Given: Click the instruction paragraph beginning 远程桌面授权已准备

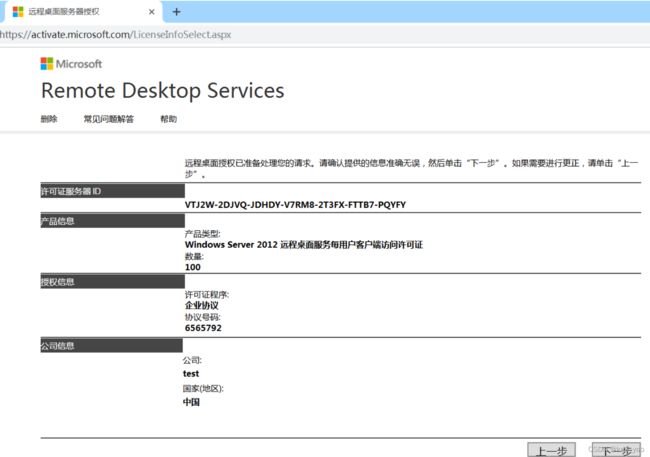Looking at the screenshot, I should [411, 168].
